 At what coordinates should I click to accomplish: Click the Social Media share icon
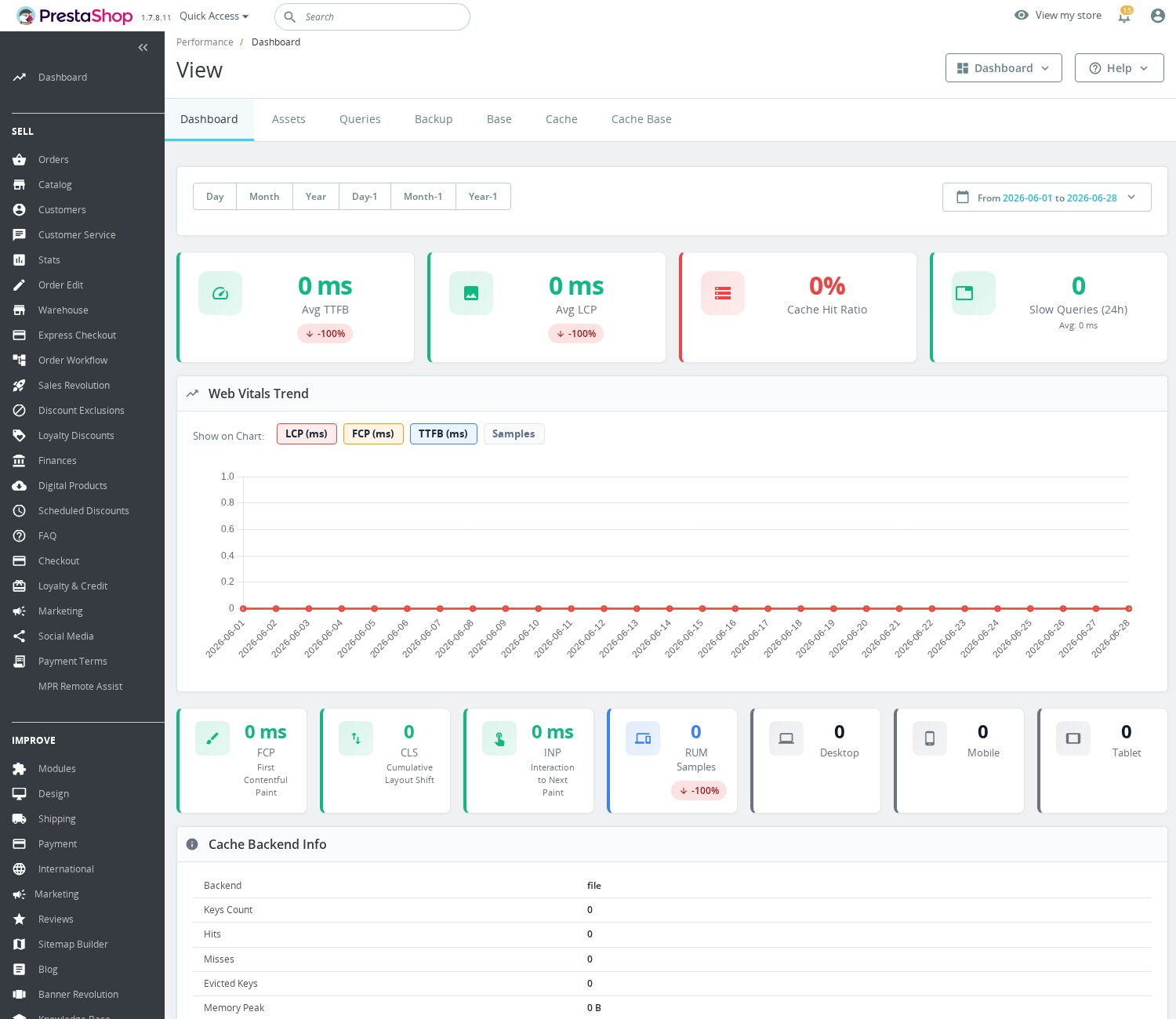20,636
